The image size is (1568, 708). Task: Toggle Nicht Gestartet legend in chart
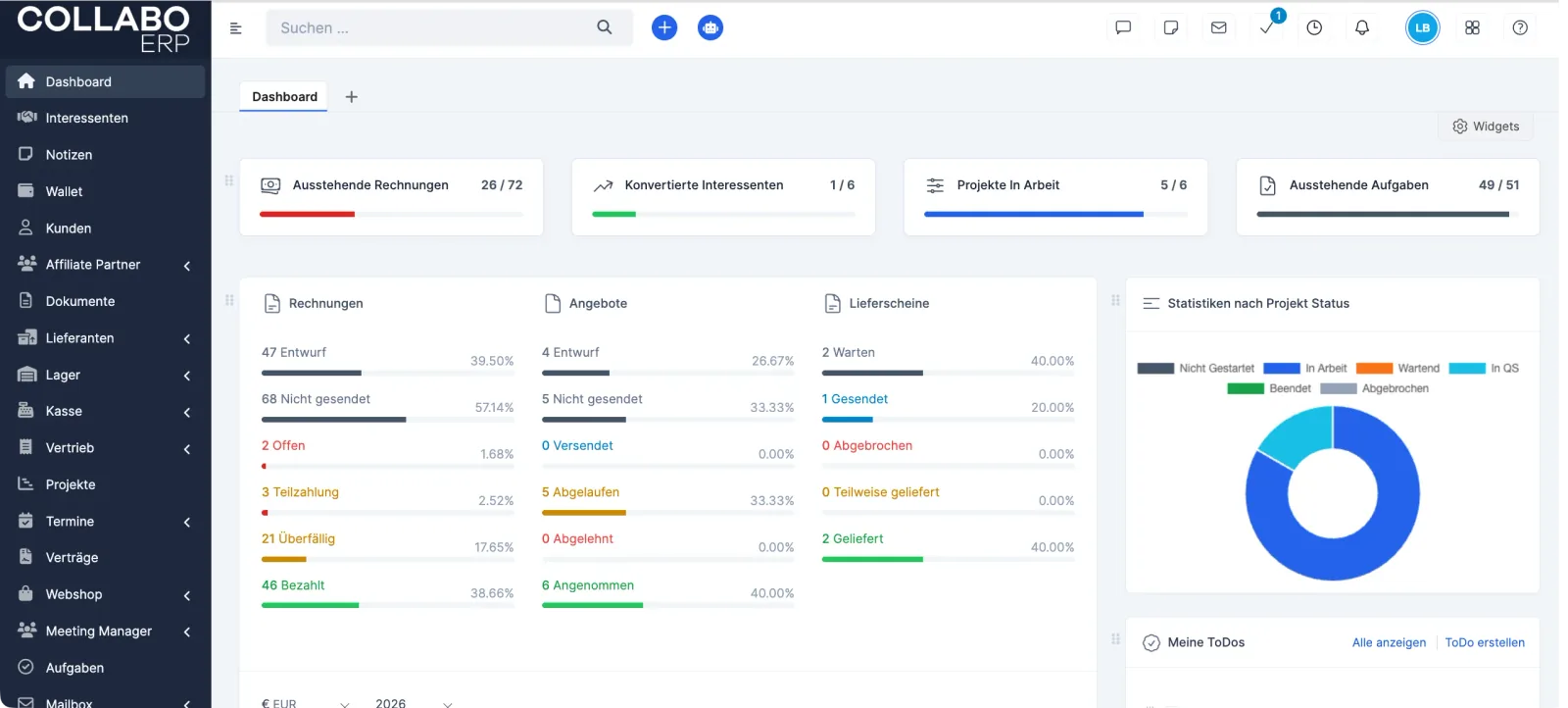click(1196, 369)
